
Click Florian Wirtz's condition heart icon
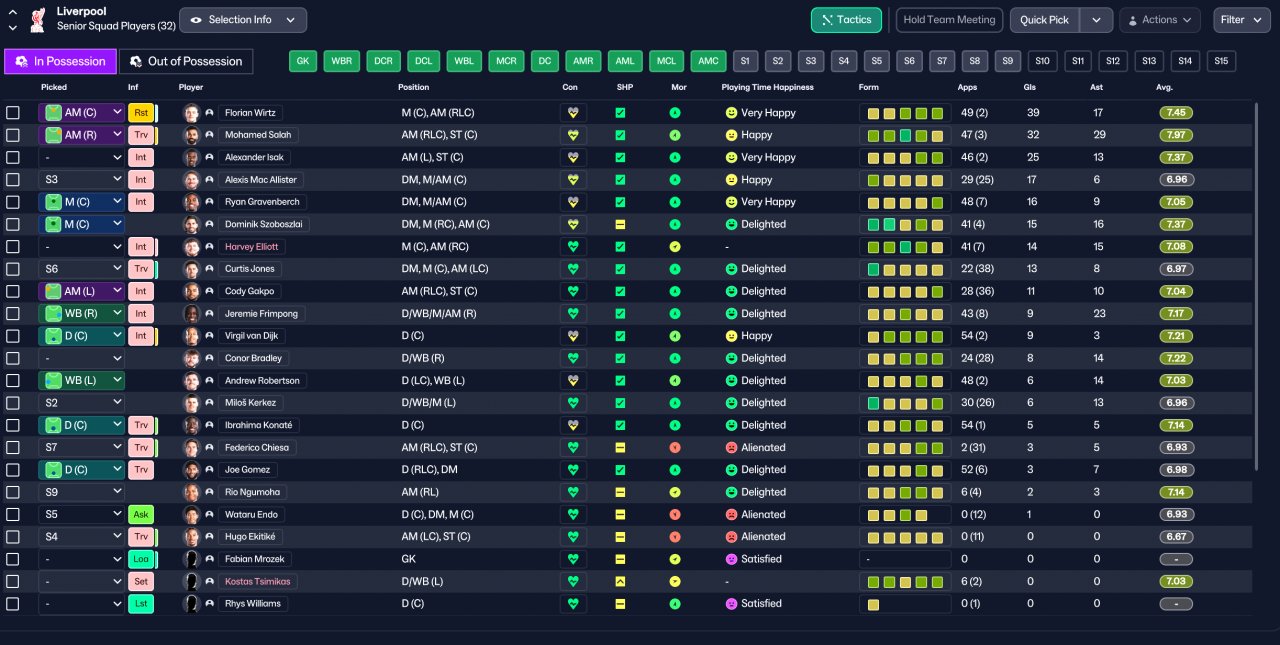click(573, 113)
